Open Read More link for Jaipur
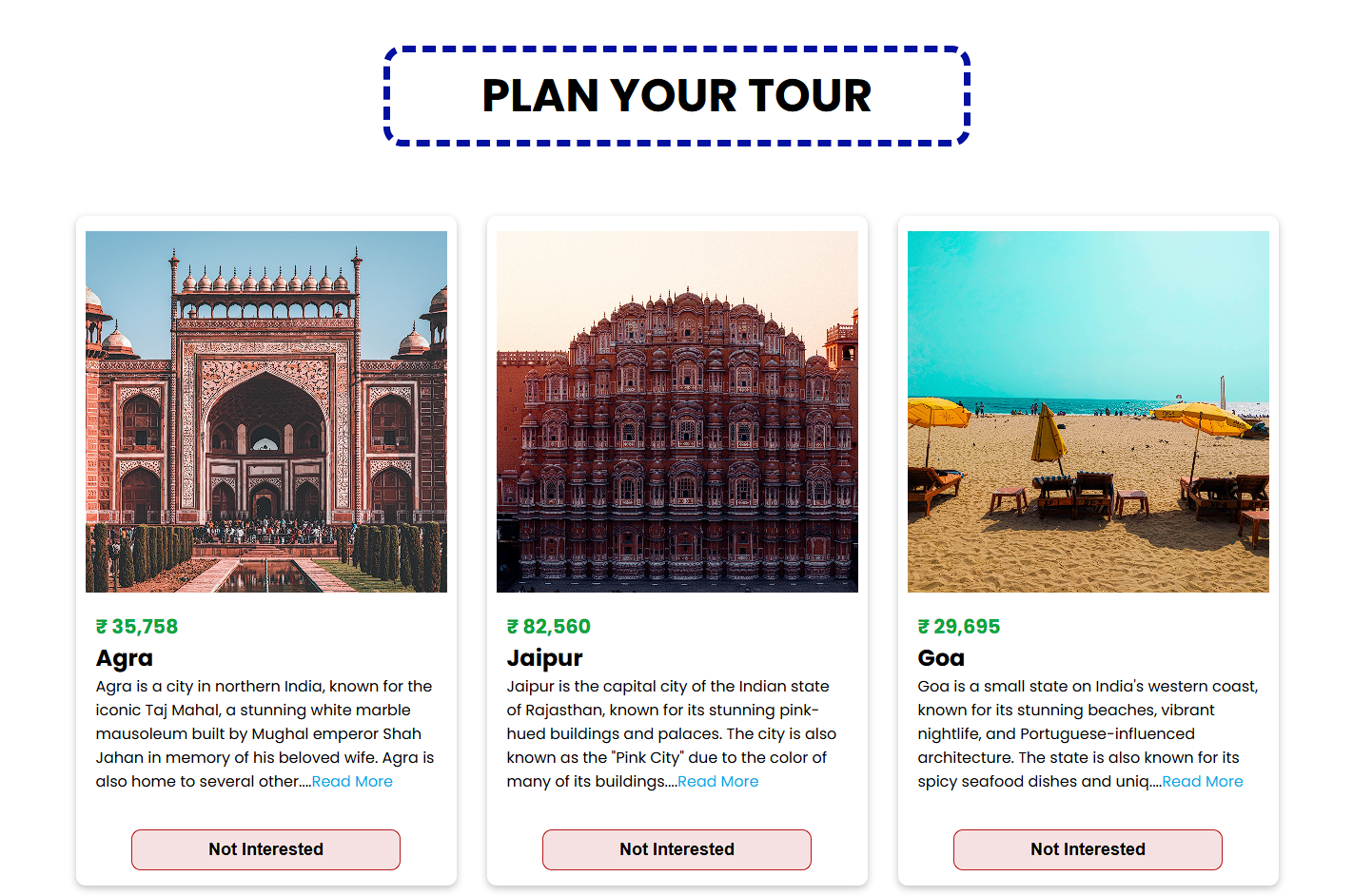The height and width of the screenshot is (896, 1353). click(718, 781)
